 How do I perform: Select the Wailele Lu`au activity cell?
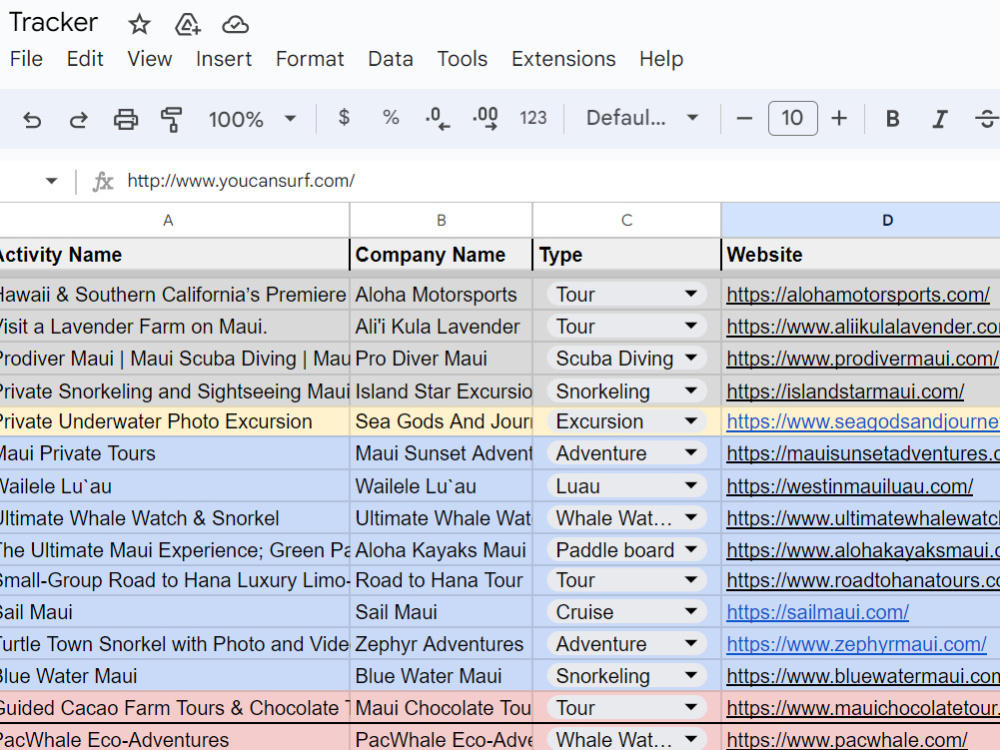coord(174,486)
